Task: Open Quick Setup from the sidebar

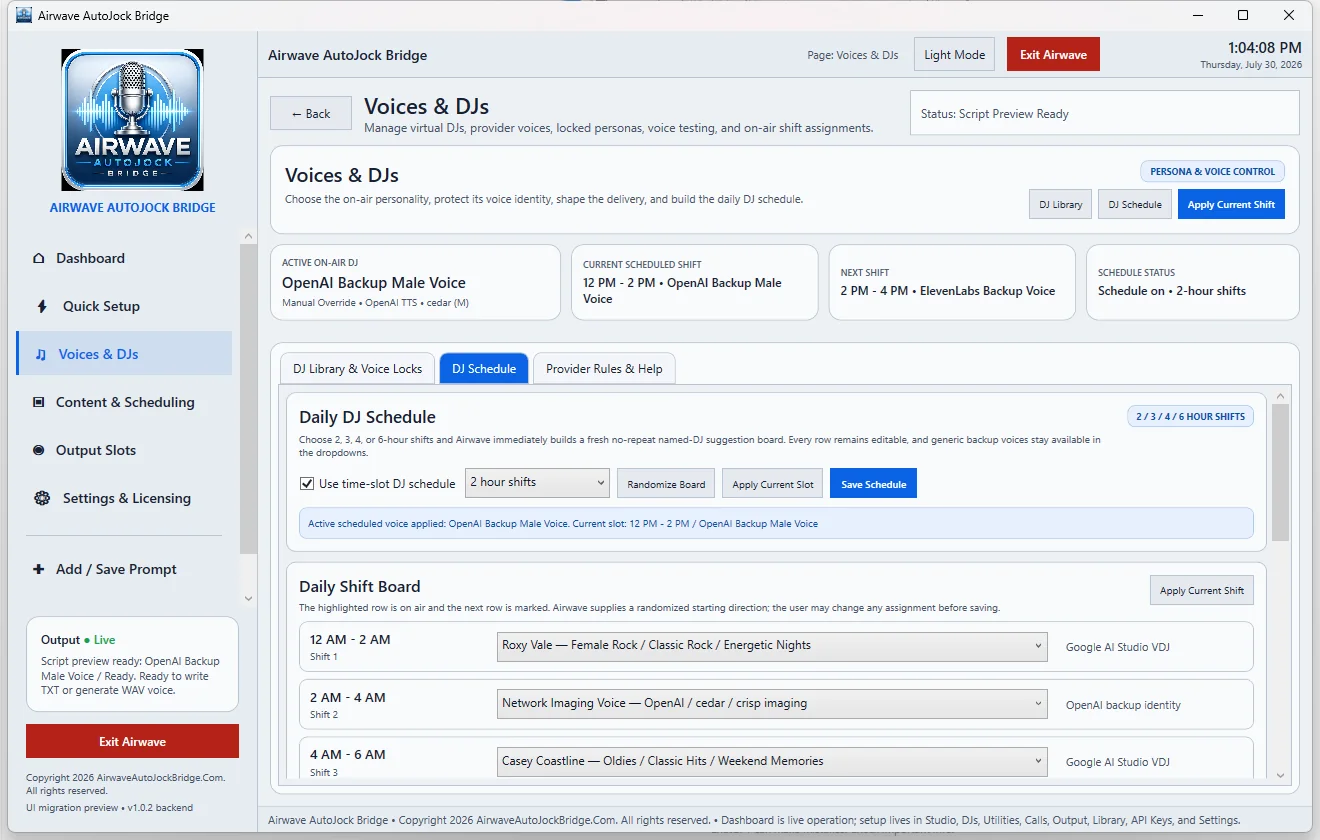Action: [x=124, y=306]
